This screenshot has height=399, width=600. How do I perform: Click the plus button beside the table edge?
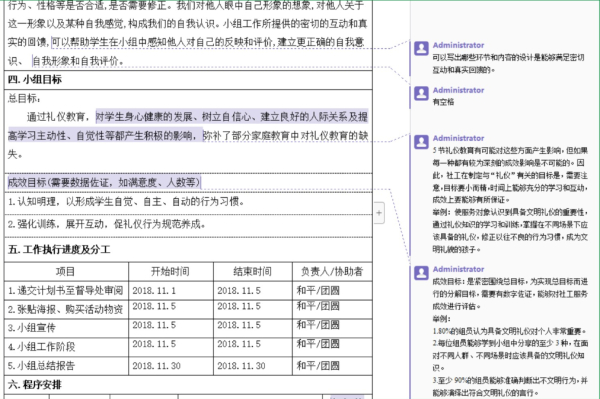tap(379, 213)
